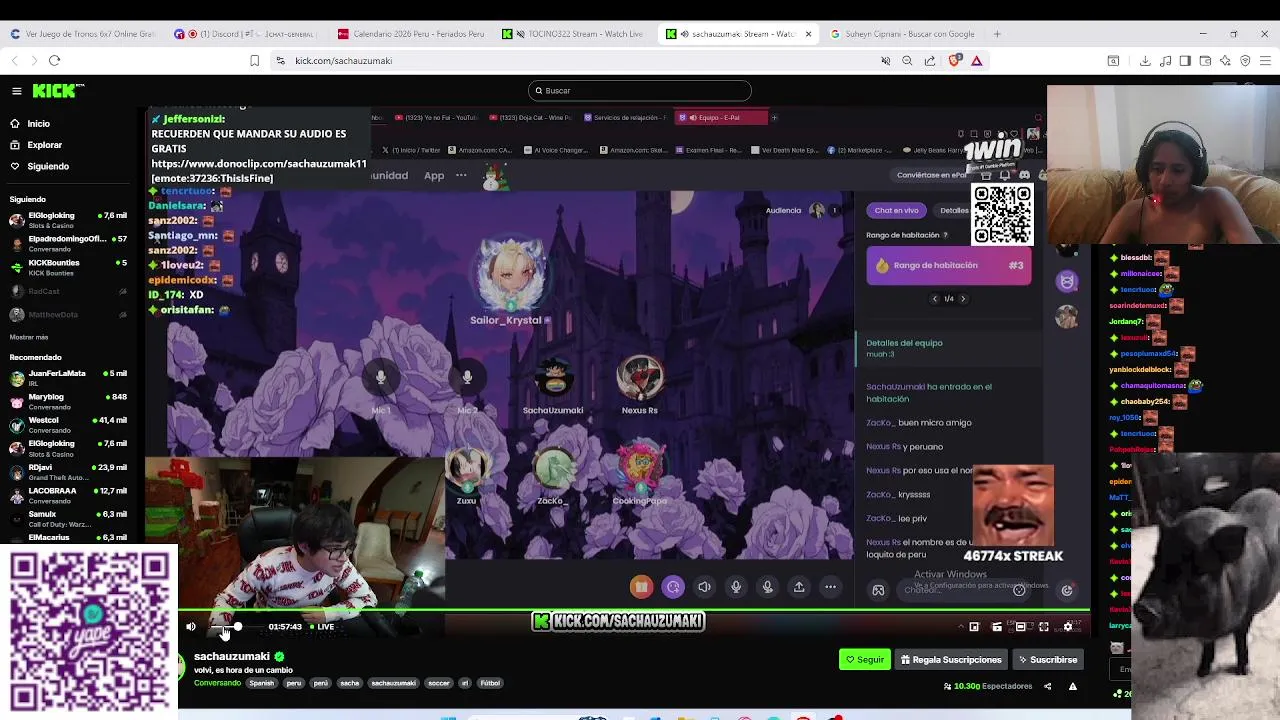The height and width of the screenshot is (720, 1280).
Task: Open Westcol recommended channel
Action: point(68,425)
